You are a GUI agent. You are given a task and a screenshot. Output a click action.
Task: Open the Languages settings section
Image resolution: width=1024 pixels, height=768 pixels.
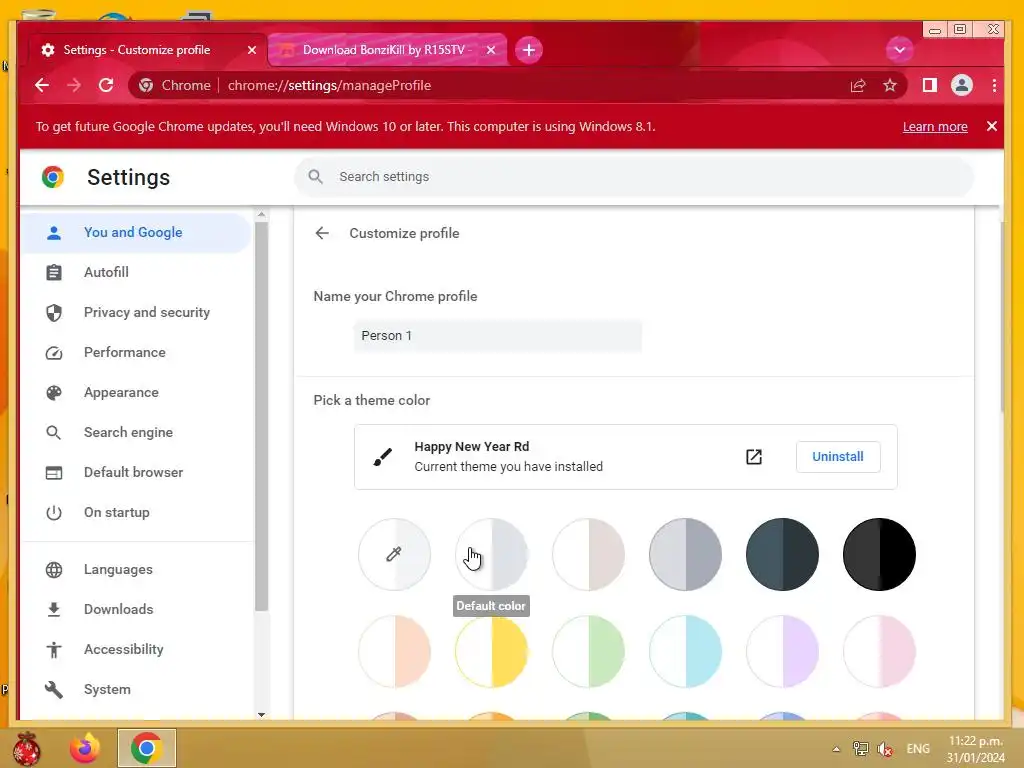(136, 569)
